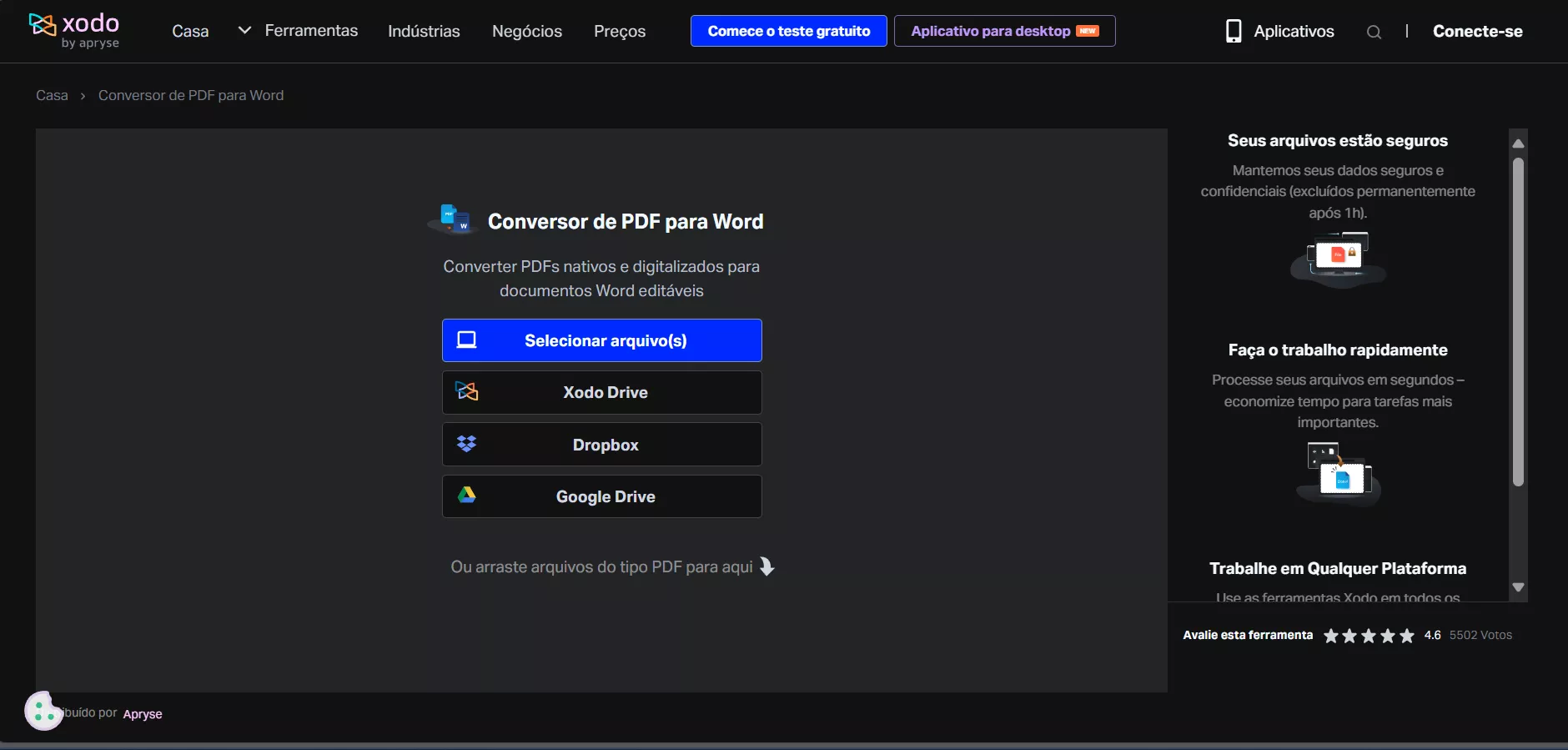The height and width of the screenshot is (750, 1568).
Task: Import file from Google Drive
Action: (x=602, y=496)
